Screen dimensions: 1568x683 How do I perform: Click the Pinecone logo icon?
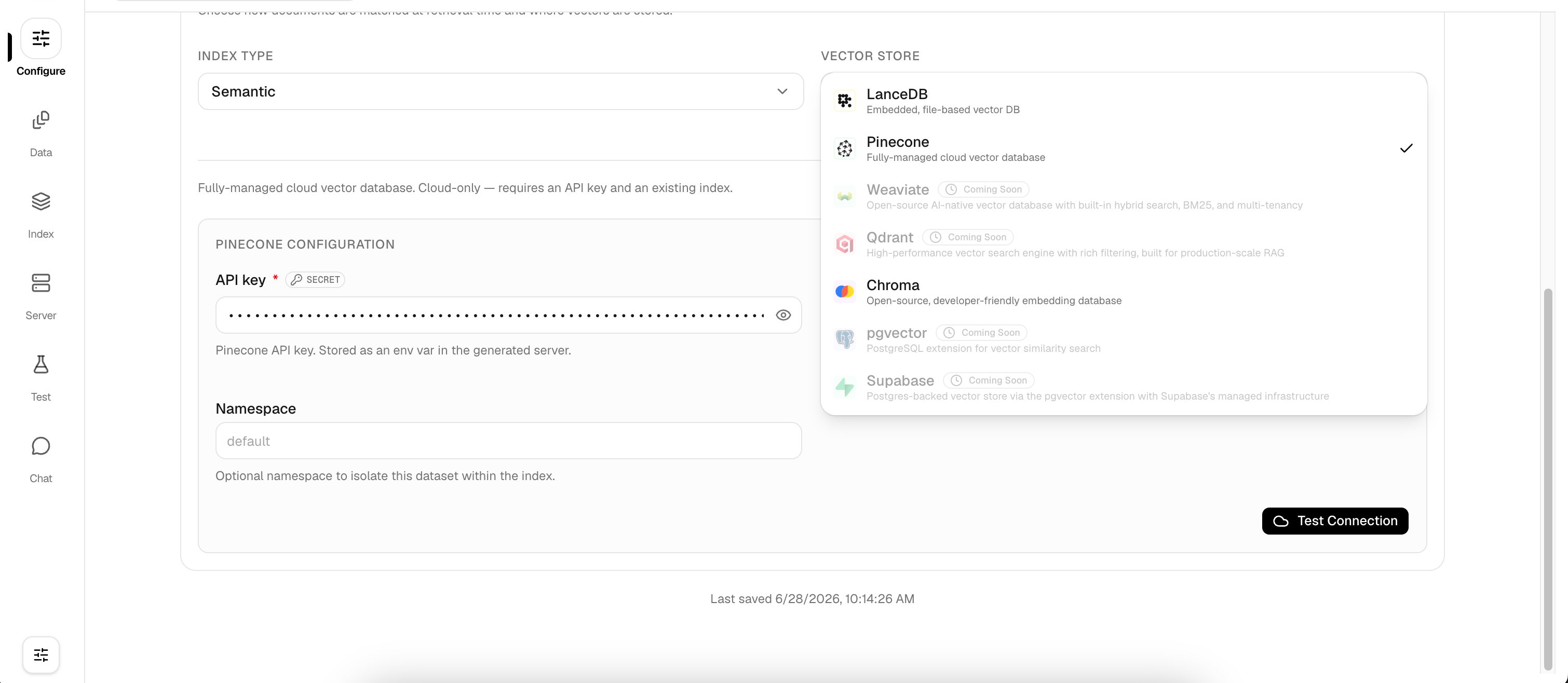(844, 148)
